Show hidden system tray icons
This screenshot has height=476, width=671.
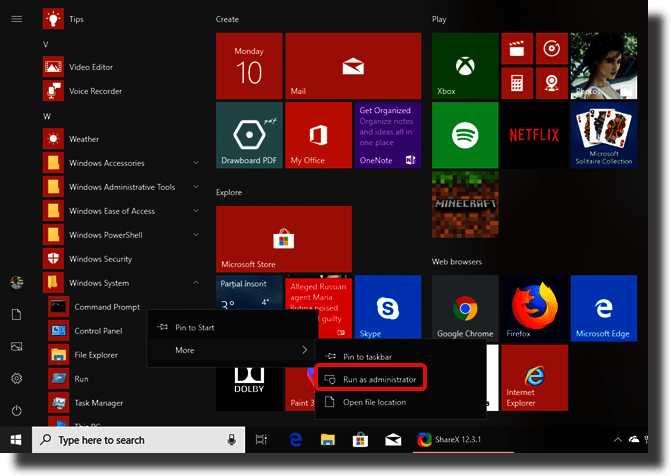click(x=618, y=440)
